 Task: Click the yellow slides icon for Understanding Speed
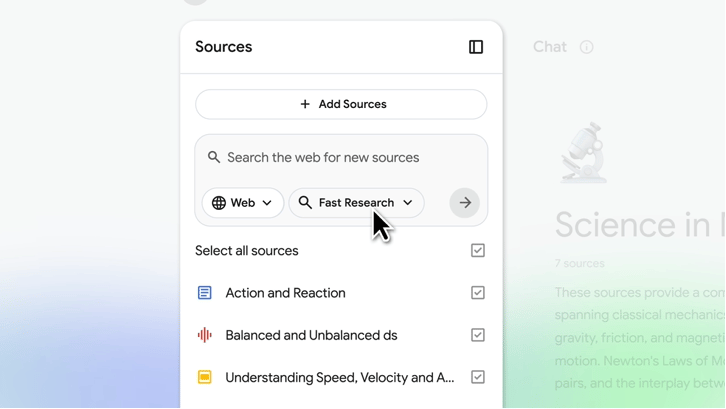pos(205,377)
